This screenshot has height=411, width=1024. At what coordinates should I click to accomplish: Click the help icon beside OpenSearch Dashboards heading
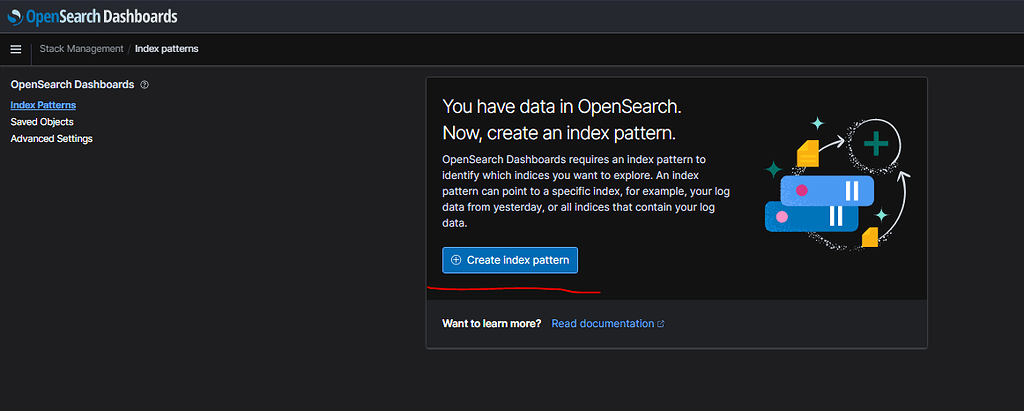coord(144,85)
